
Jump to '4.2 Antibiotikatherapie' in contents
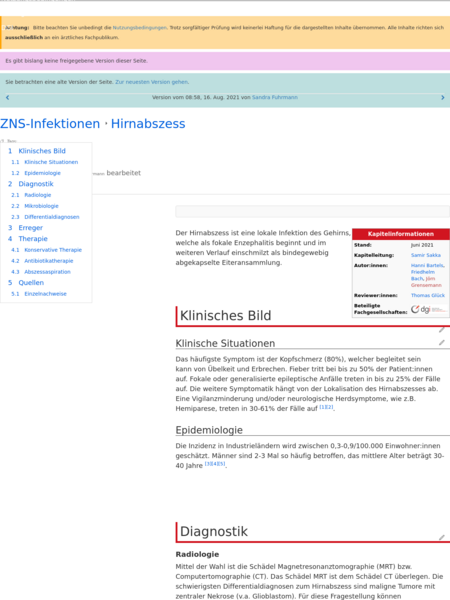42,261
